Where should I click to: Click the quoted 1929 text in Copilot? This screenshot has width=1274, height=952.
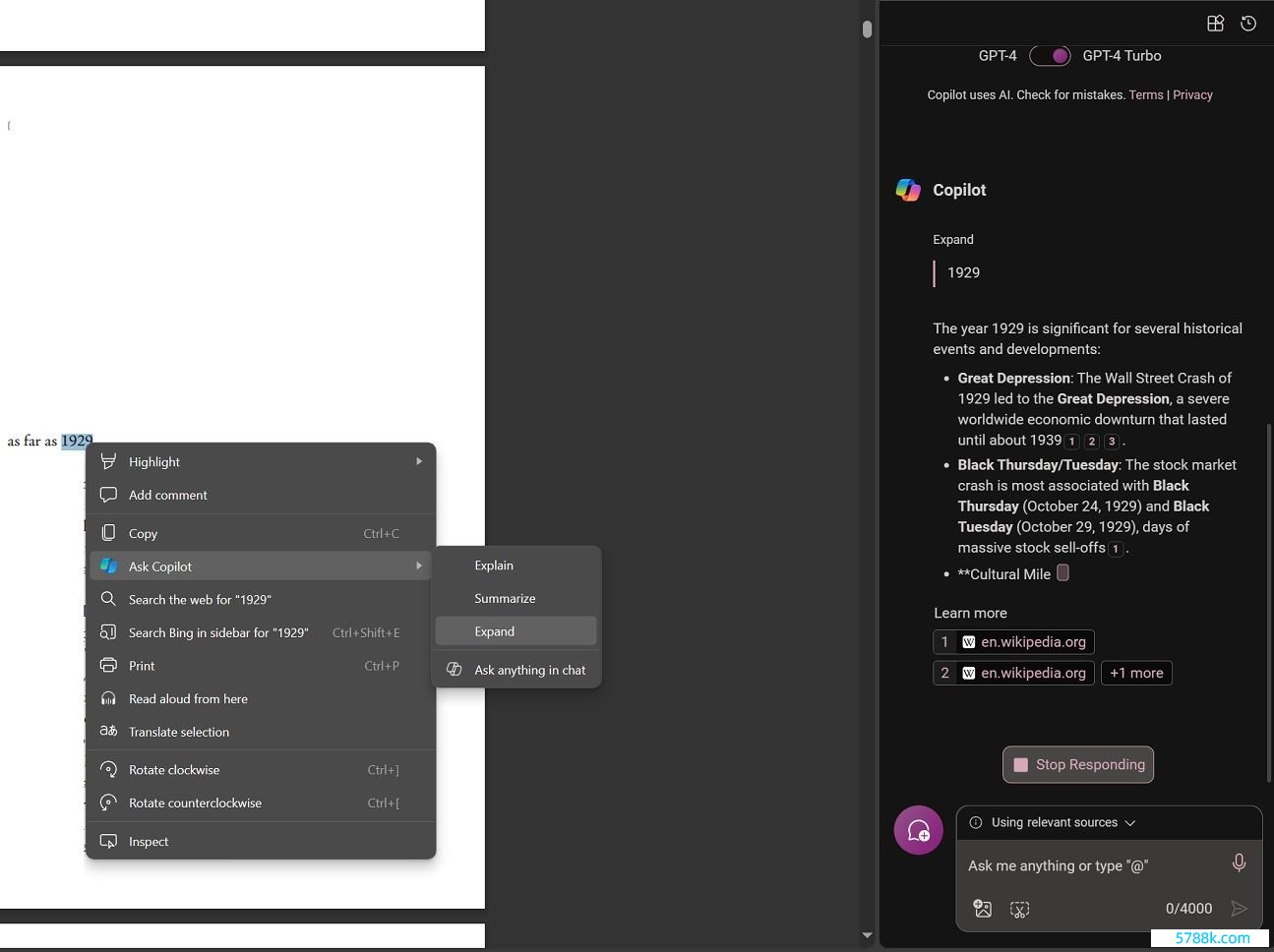(963, 272)
